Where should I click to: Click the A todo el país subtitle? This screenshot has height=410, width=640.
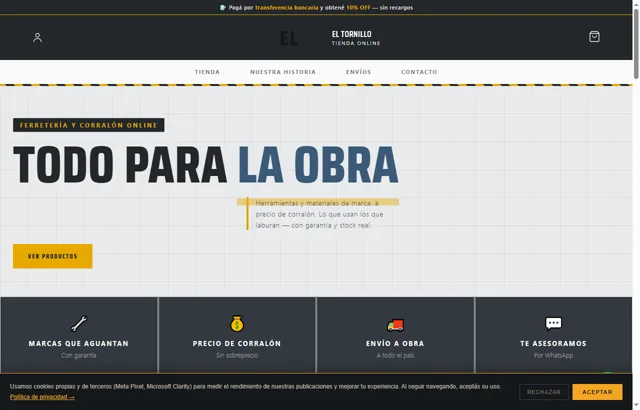point(395,355)
